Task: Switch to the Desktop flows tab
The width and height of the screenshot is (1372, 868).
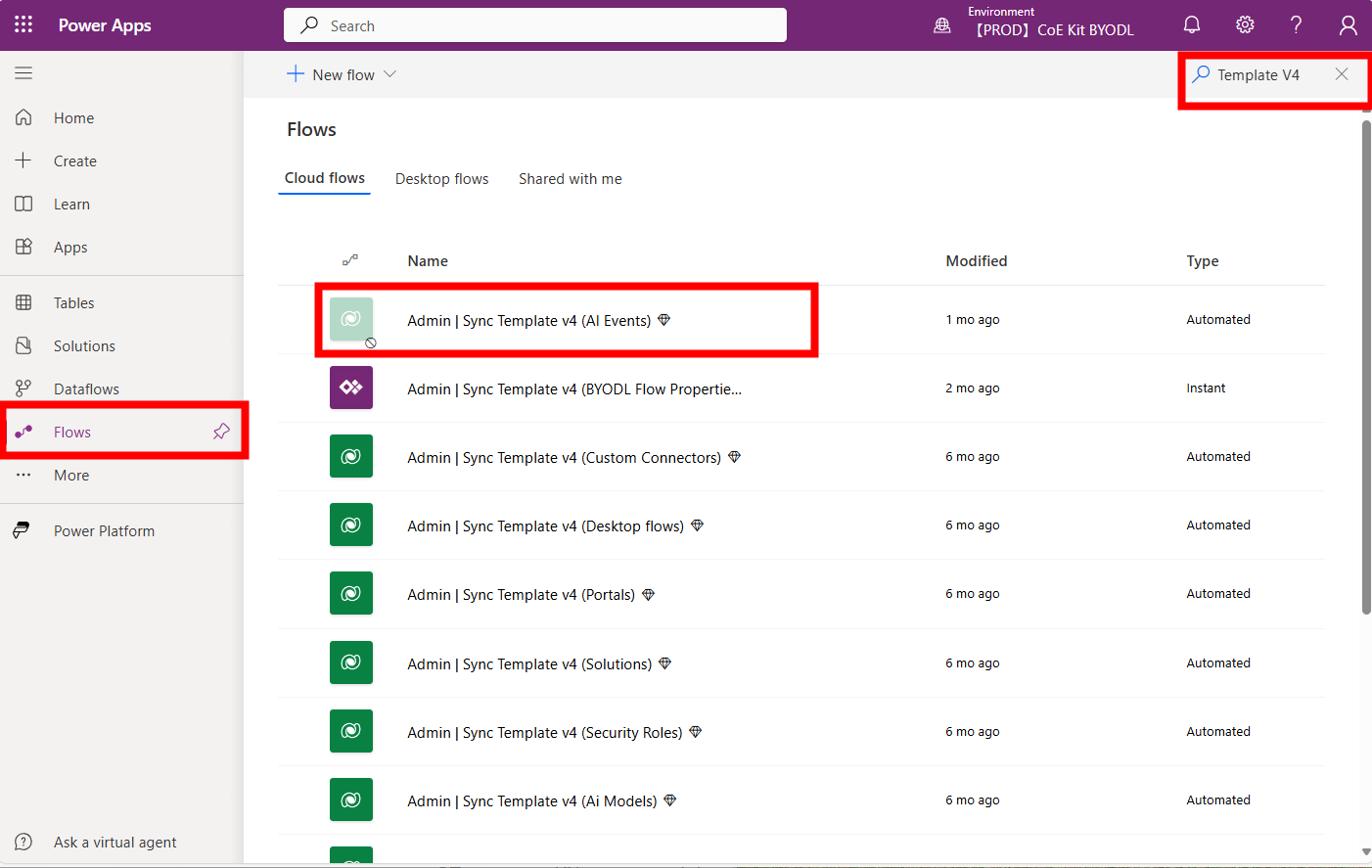Action: [442, 179]
